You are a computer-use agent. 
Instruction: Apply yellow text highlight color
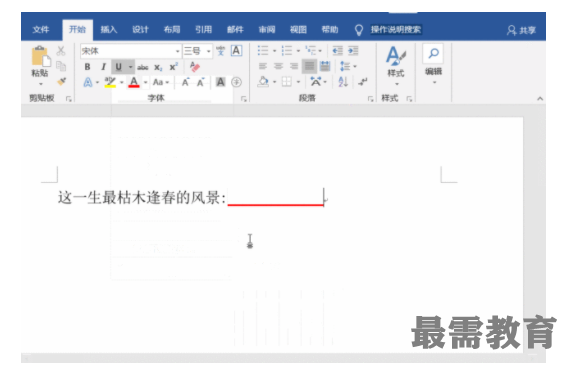tap(110, 82)
